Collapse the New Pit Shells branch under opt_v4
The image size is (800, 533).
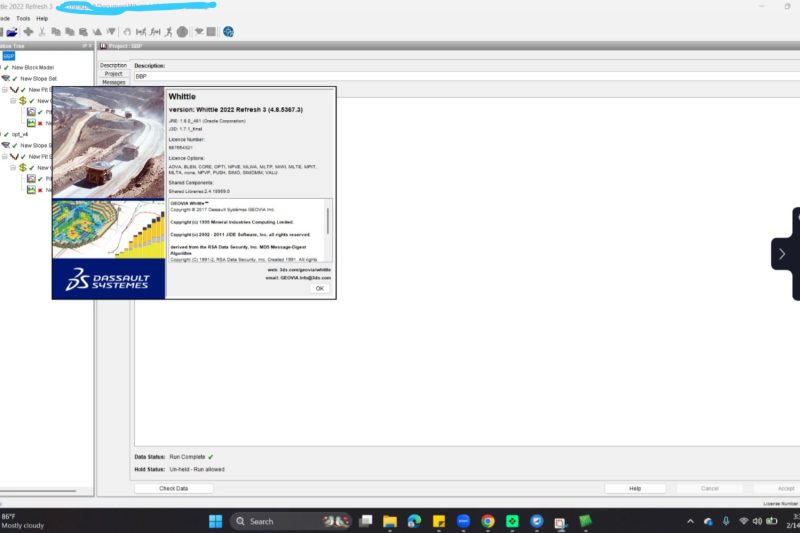pos(5,157)
